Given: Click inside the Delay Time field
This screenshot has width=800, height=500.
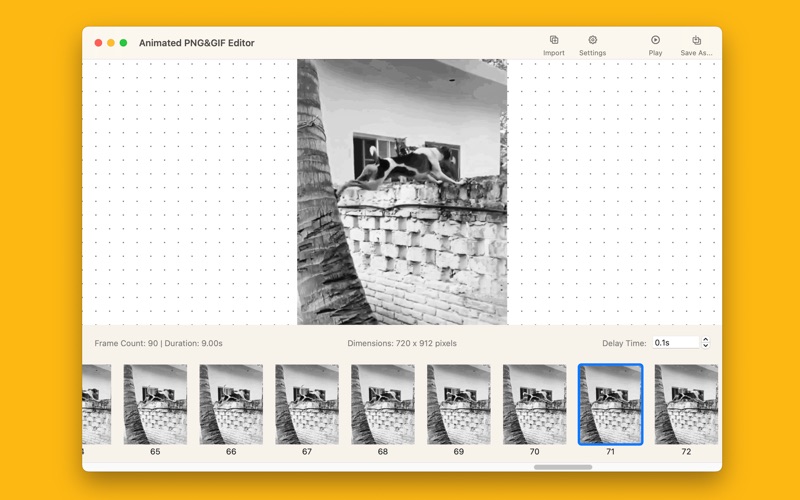Looking at the screenshot, I should pyautogui.click(x=675, y=343).
